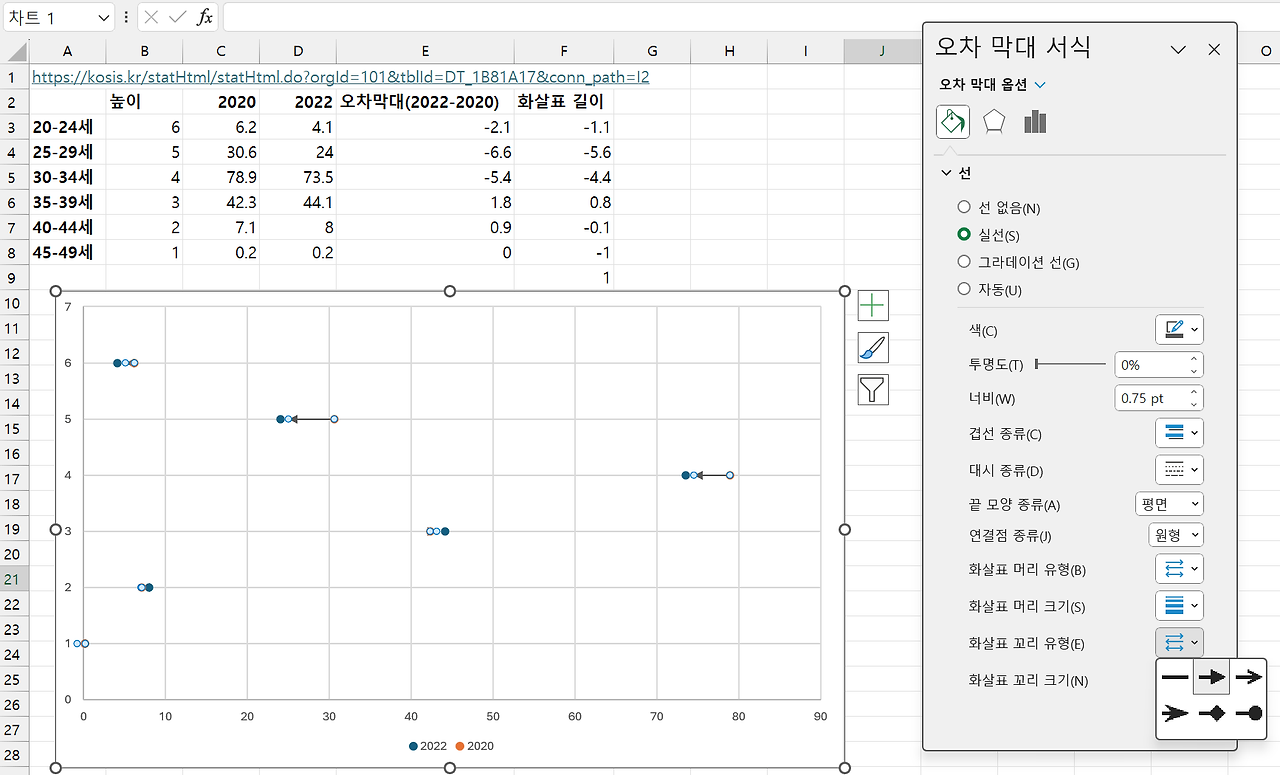Screen dimensions: 1280x775
Task: Open the 색 line color dropdown
Action: [x=1179, y=329]
